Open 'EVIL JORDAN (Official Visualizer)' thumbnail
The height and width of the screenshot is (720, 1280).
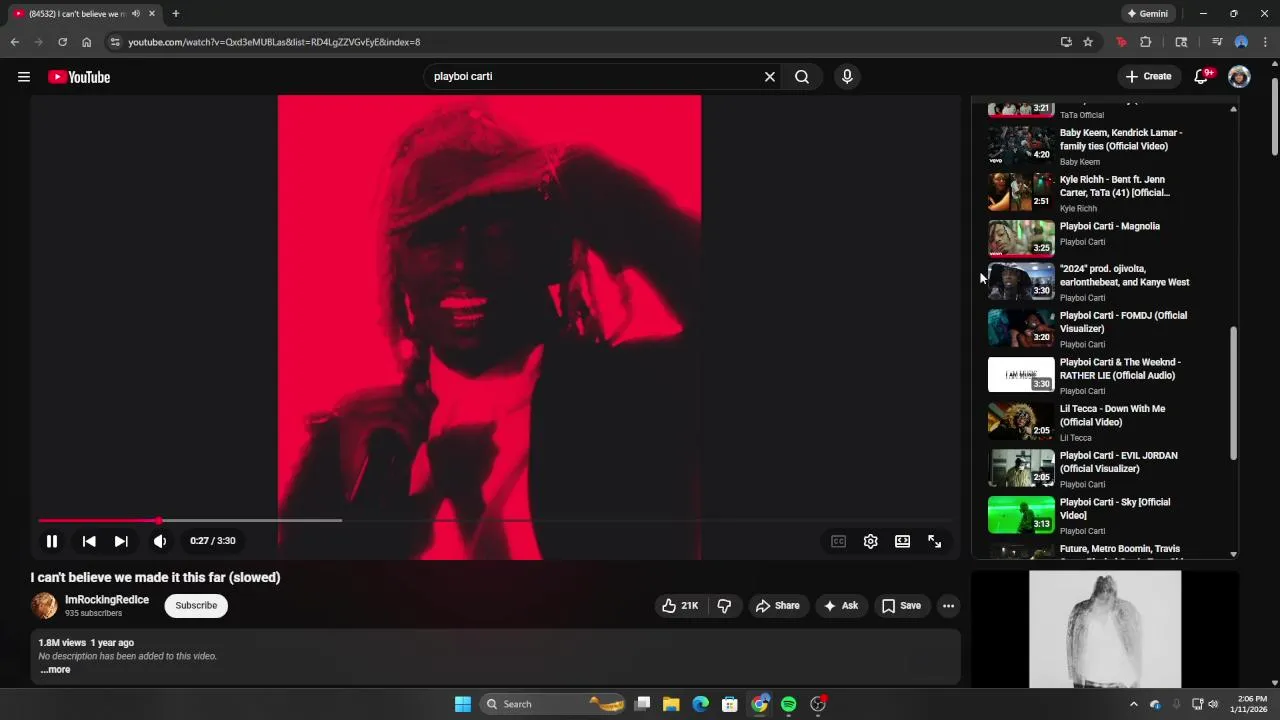click(x=1021, y=468)
